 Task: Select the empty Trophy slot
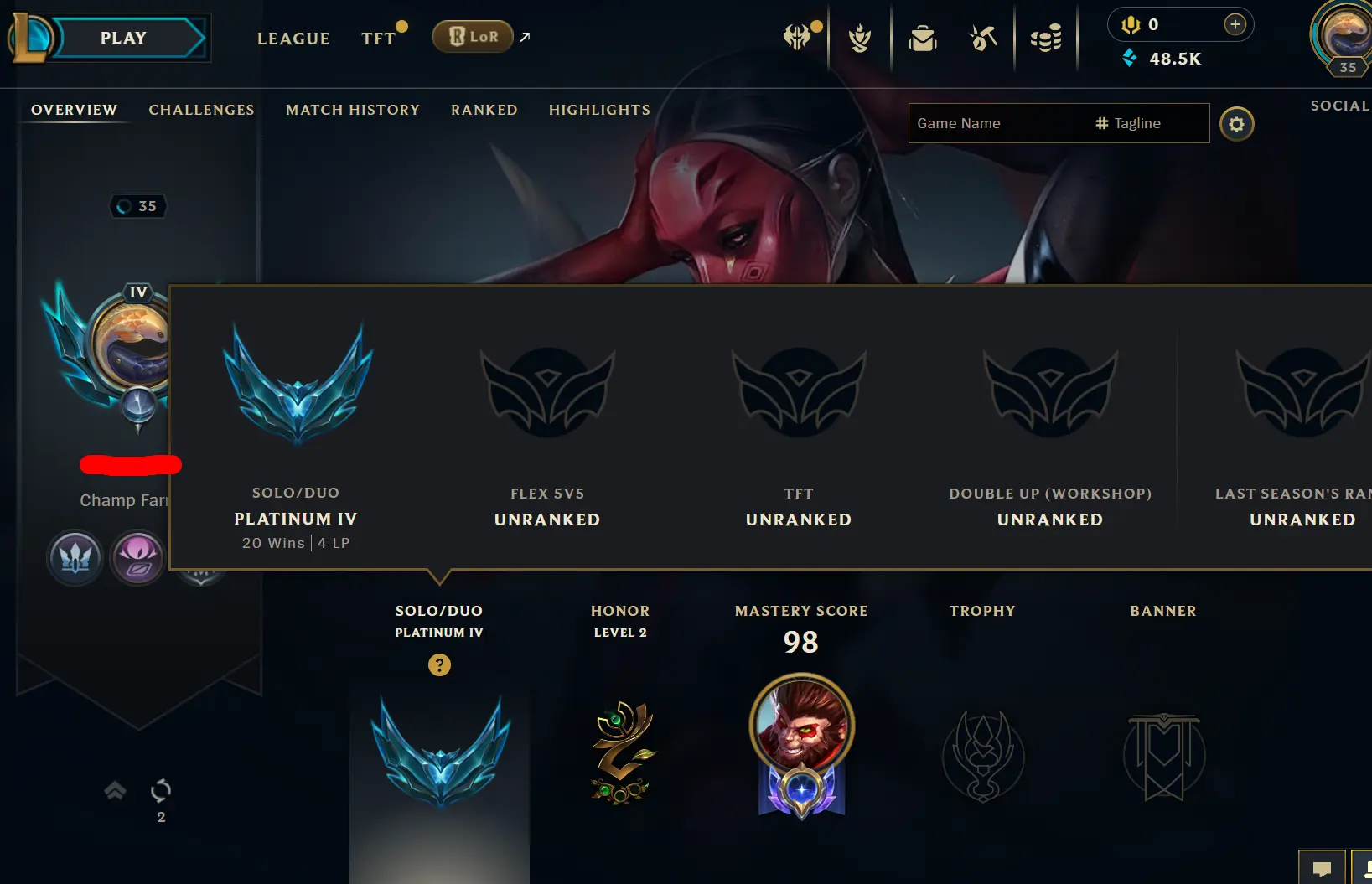click(983, 756)
